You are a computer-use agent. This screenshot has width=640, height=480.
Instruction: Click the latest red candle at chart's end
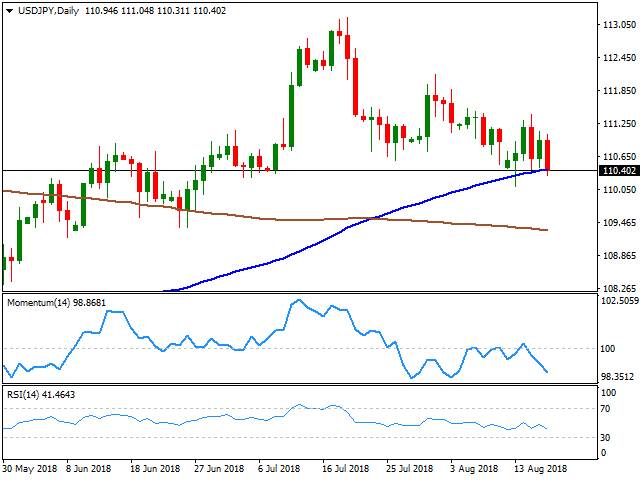tap(547, 155)
